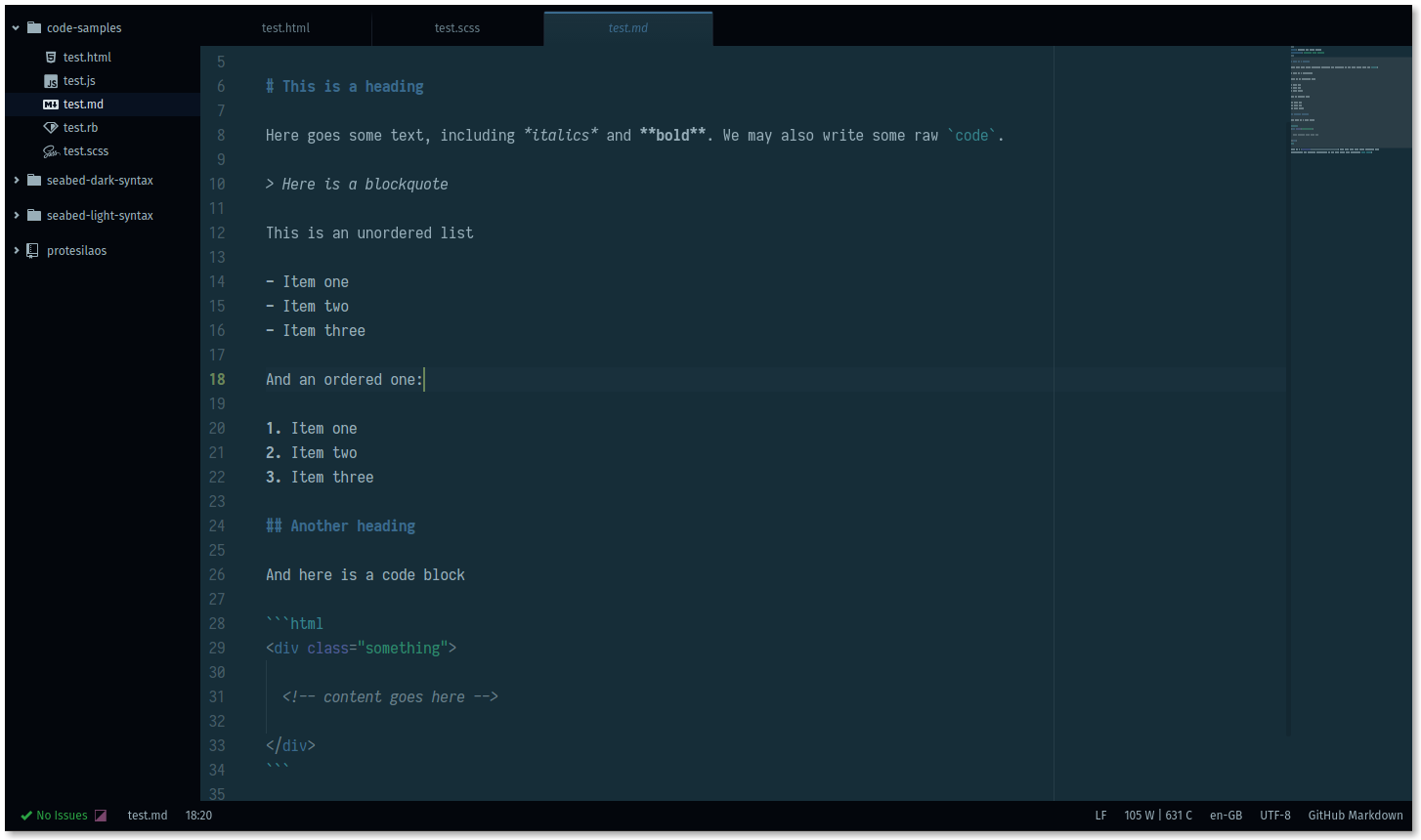Place cursor in '# This is a heading'
This screenshot has width=1421, height=840.
coord(345,87)
